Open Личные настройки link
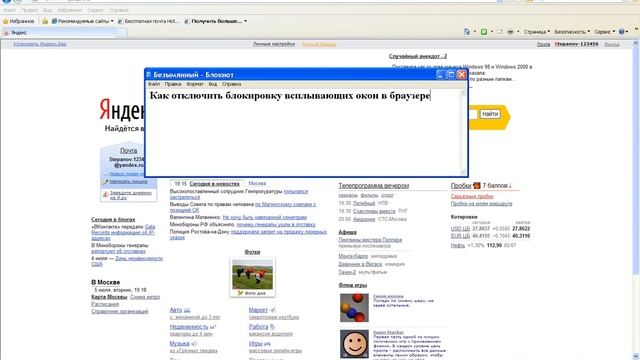 (x=274, y=44)
